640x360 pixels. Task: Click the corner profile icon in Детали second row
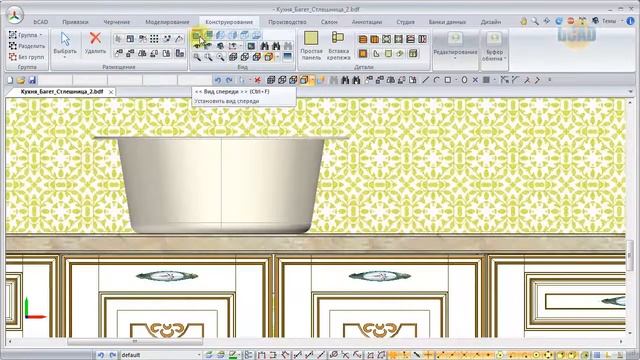(x=376, y=53)
